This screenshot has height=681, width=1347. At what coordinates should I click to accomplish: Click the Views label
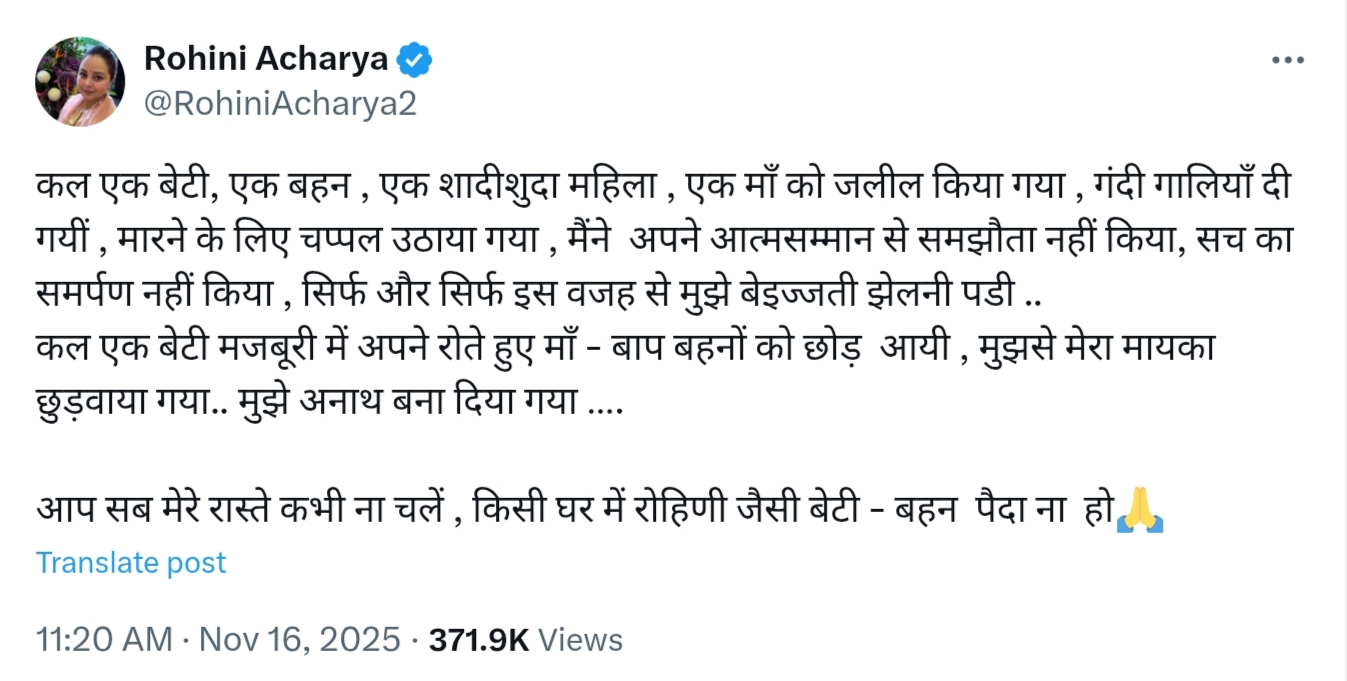click(586, 640)
